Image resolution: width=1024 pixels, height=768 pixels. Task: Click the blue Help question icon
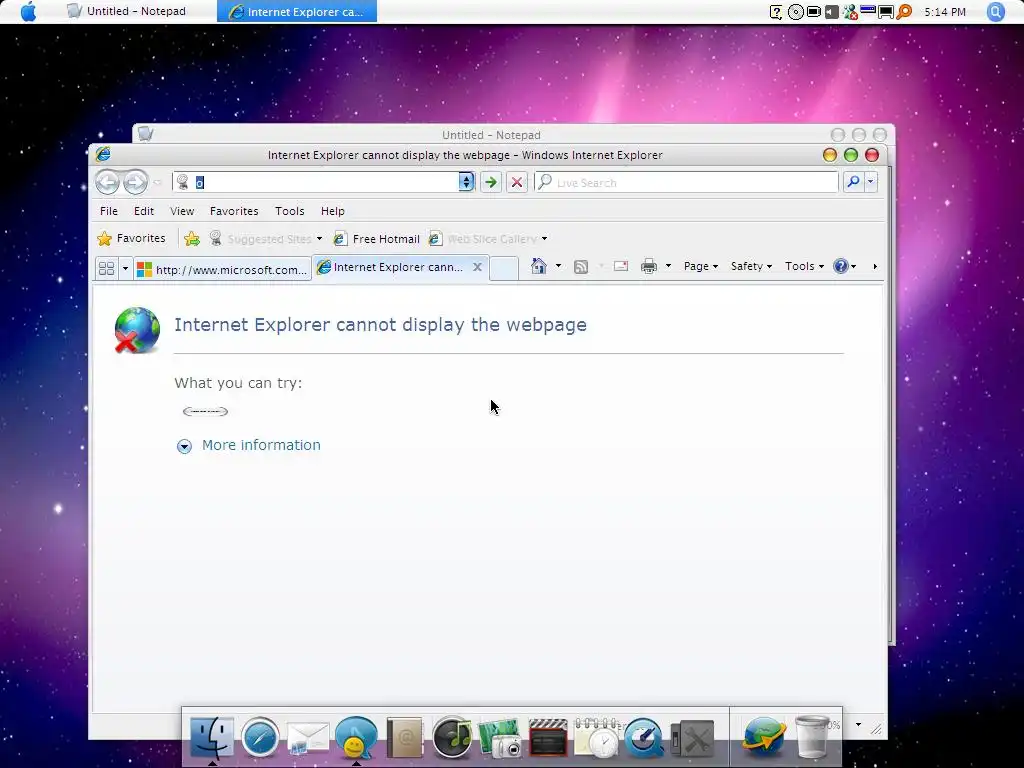tap(840, 266)
